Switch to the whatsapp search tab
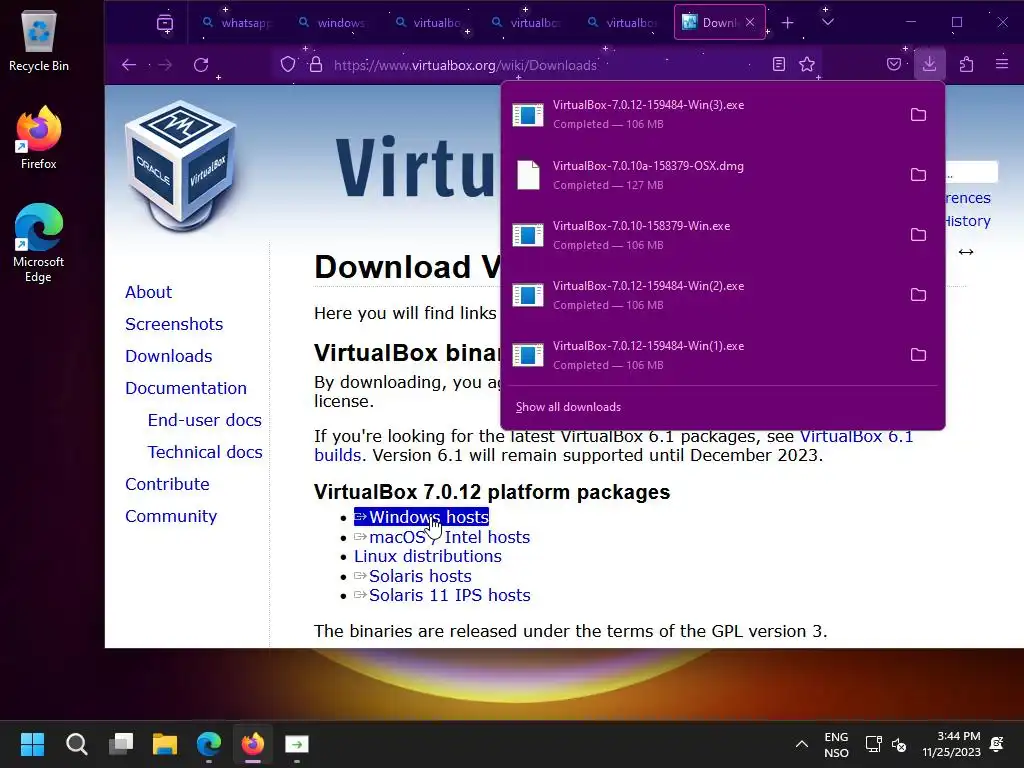The width and height of the screenshot is (1024, 768). (x=236, y=23)
